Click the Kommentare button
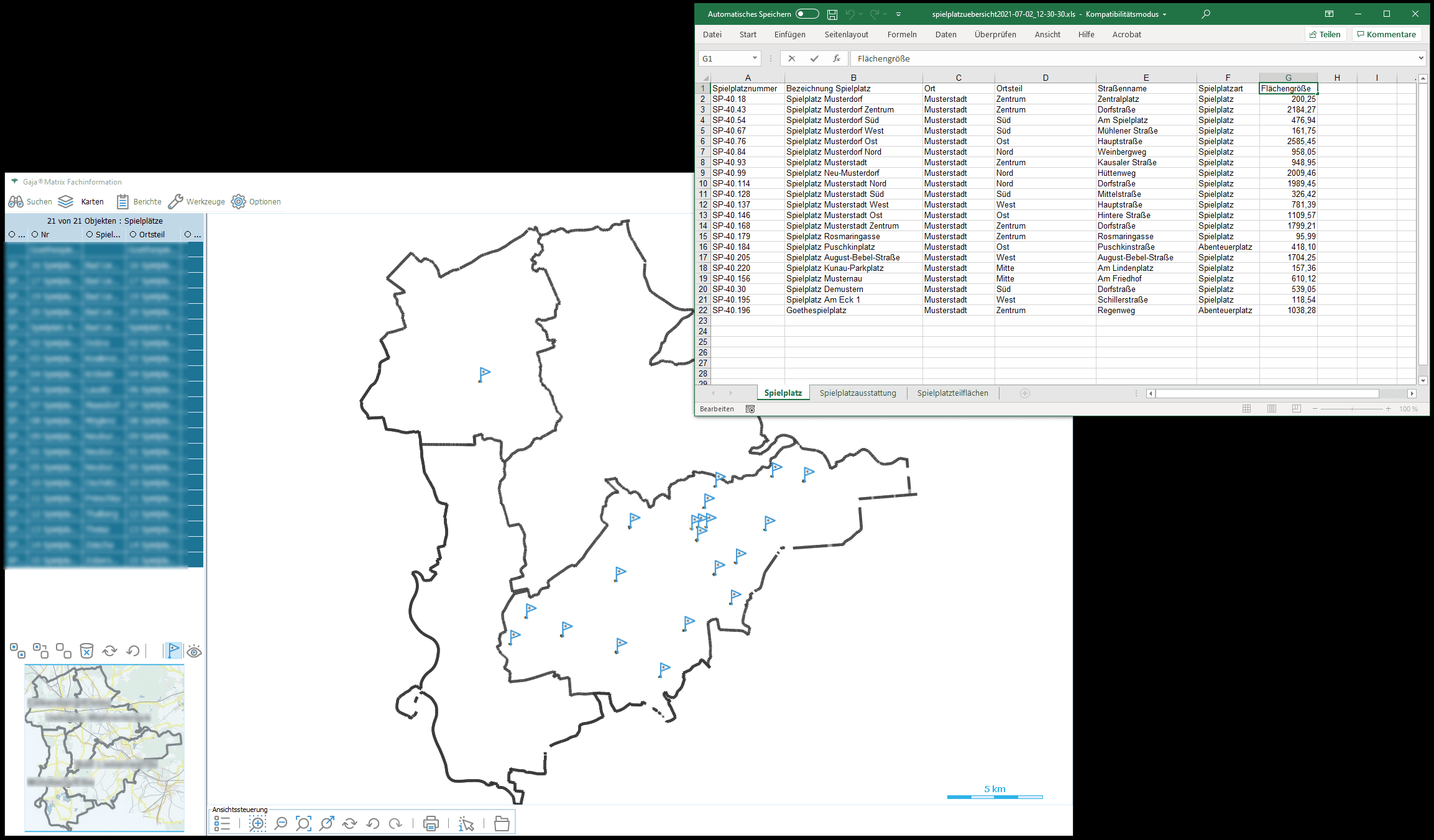The height and width of the screenshot is (840, 1434). tap(1386, 34)
